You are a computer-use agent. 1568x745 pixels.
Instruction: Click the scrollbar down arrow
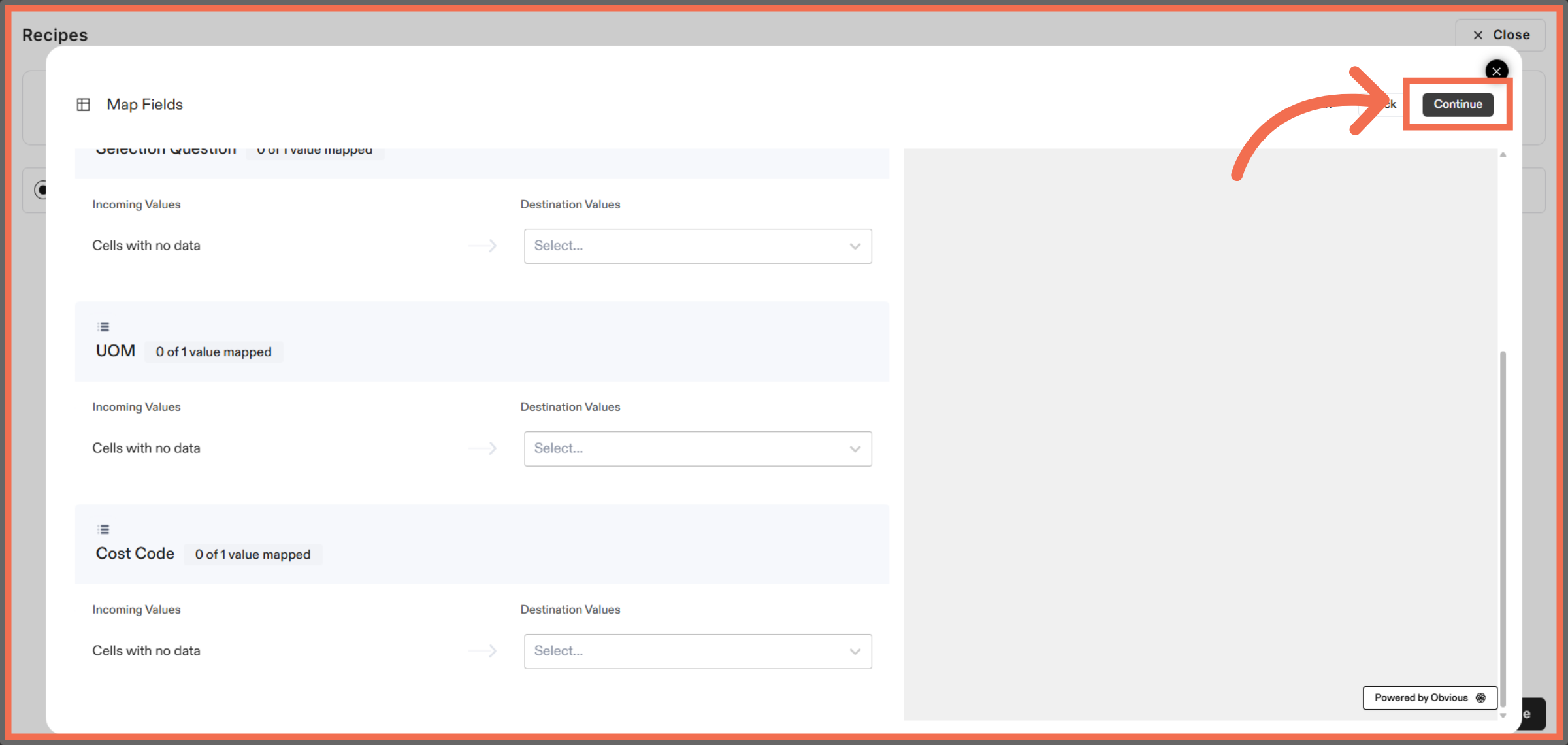coord(1503,716)
